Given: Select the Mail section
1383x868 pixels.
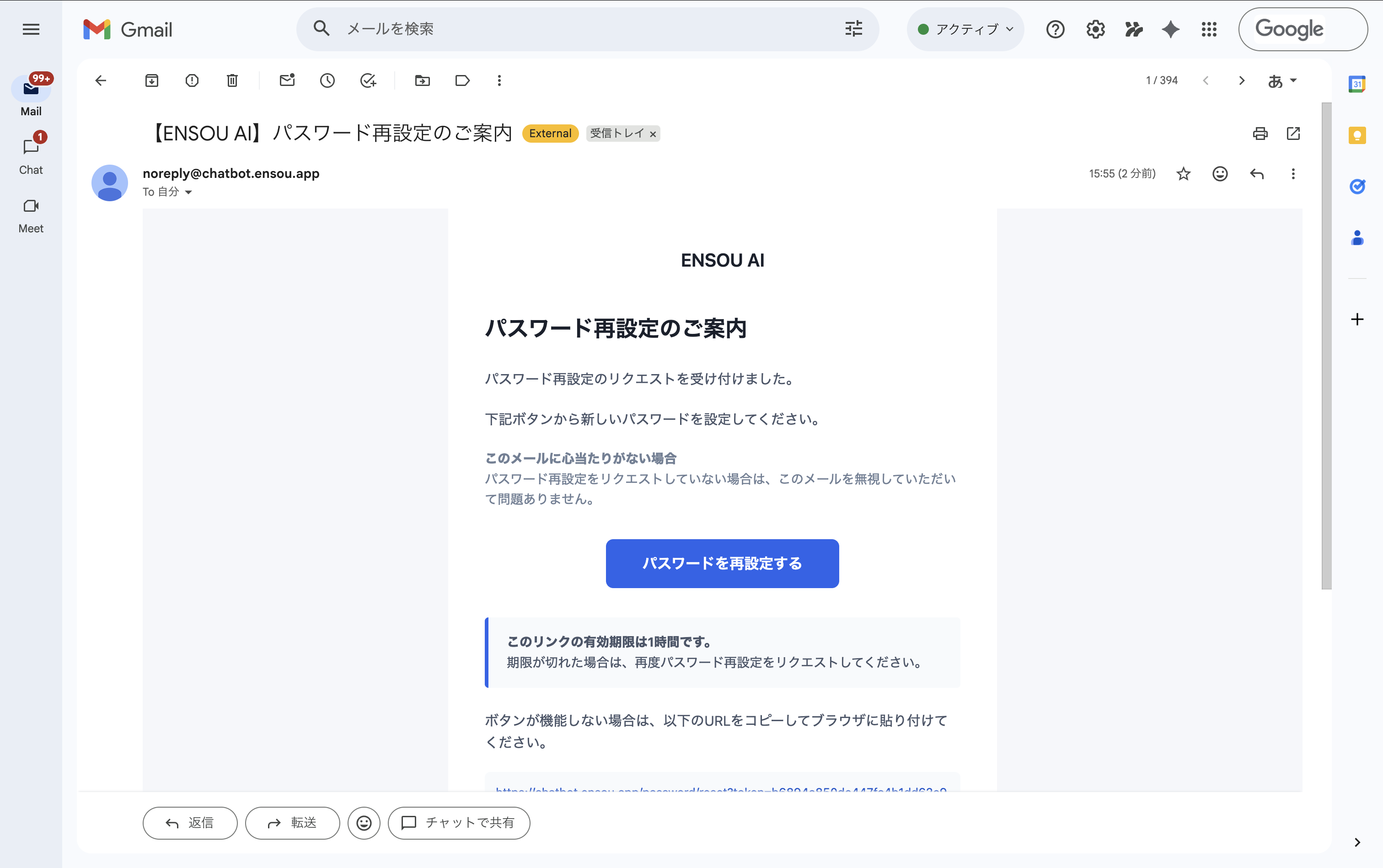Looking at the screenshot, I should (x=31, y=95).
